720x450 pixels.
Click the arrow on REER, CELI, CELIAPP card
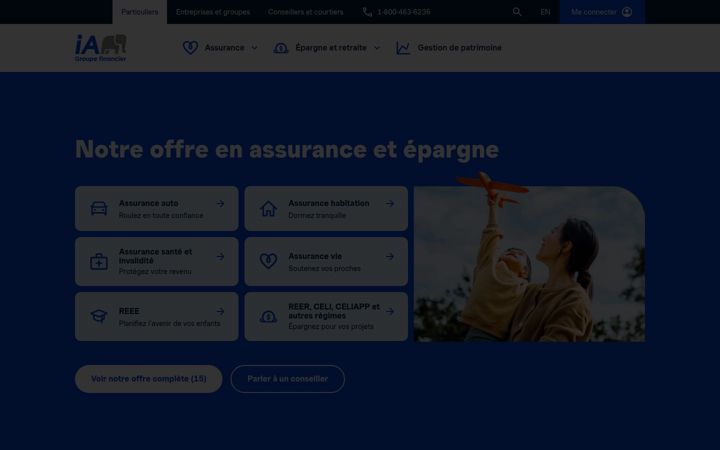(x=390, y=311)
